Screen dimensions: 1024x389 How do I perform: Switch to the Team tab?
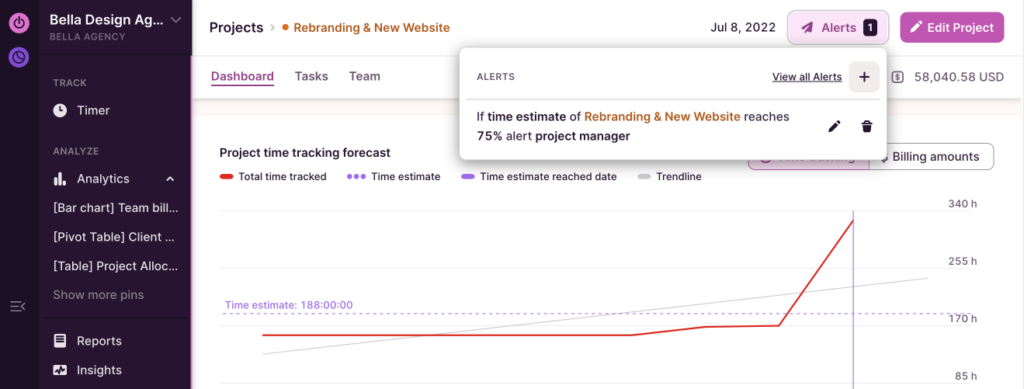pyautogui.click(x=364, y=76)
